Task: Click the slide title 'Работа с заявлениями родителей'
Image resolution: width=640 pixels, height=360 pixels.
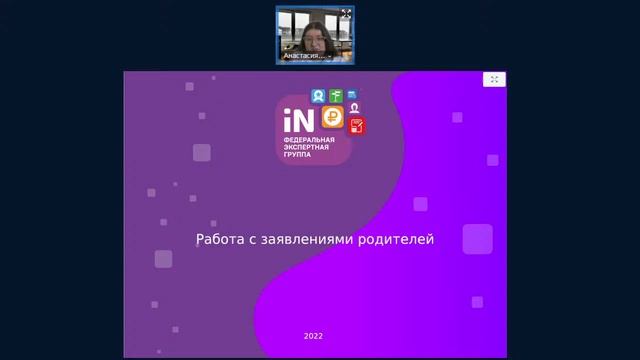Action: pyautogui.click(x=315, y=239)
